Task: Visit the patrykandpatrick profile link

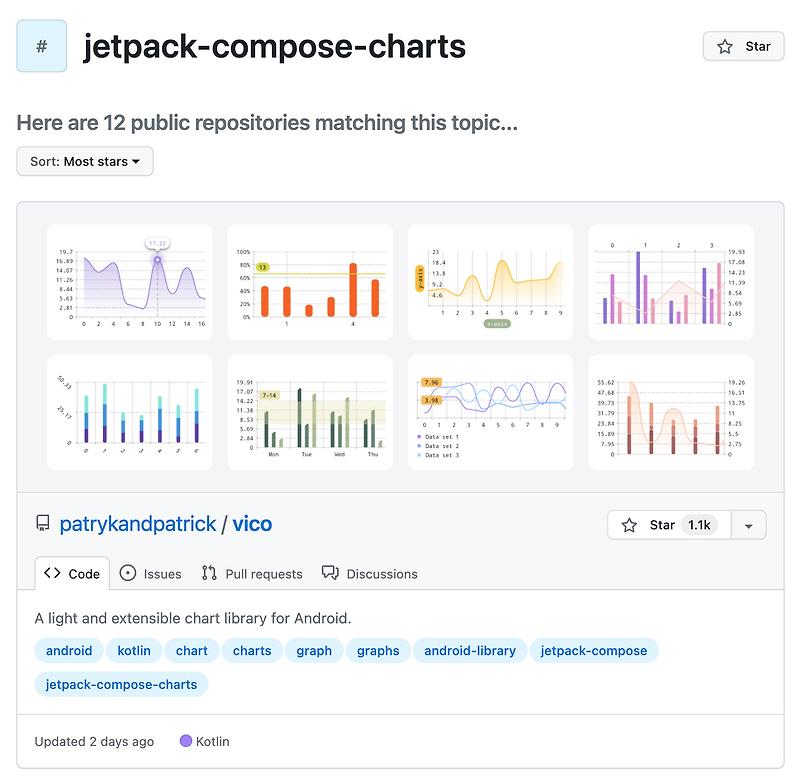Action: [x=138, y=523]
